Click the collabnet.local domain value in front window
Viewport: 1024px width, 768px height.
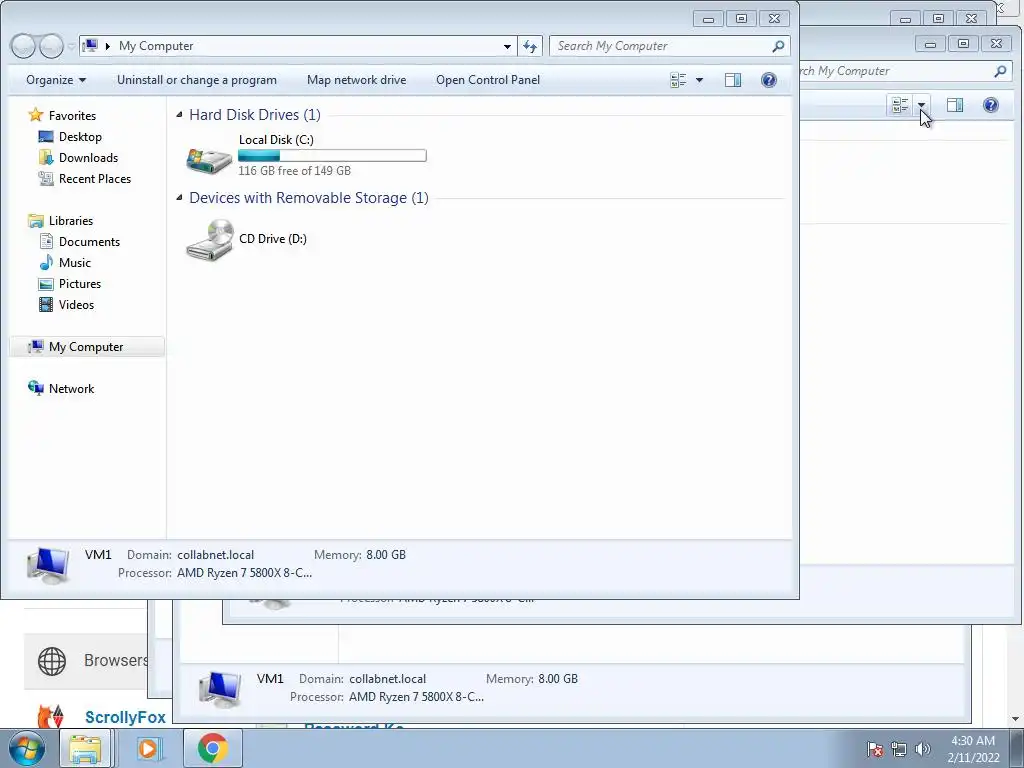click(216, 555)
